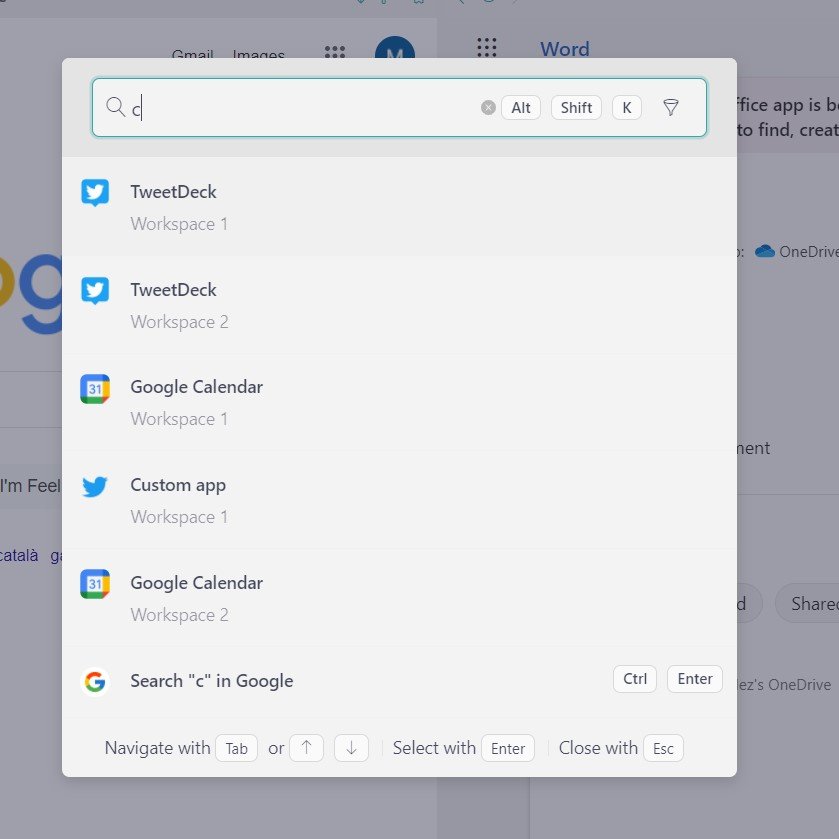Image resolution: width=839 pixels, height=839 pixels.
Task: Open Google apps grid in background Google page
Action: [335, 51]
